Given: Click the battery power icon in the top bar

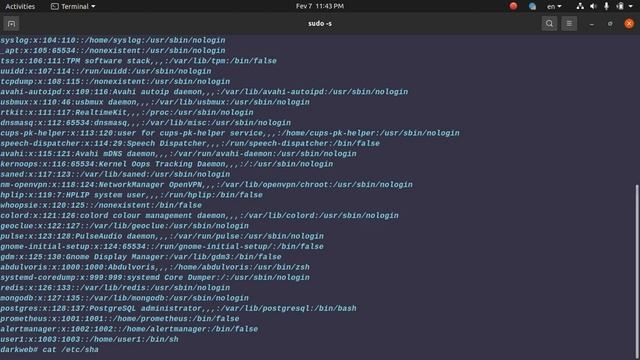Looking at the screenshot, I should click(x=620, y=6).
